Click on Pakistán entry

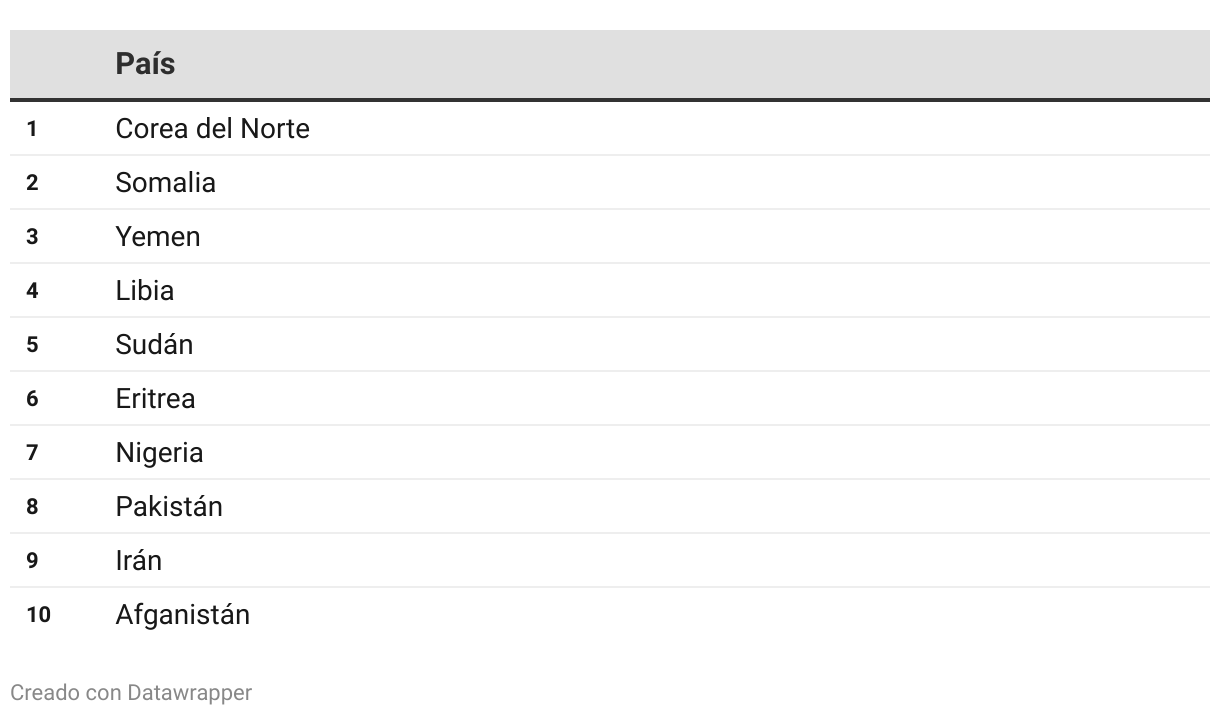click(169, 507)
